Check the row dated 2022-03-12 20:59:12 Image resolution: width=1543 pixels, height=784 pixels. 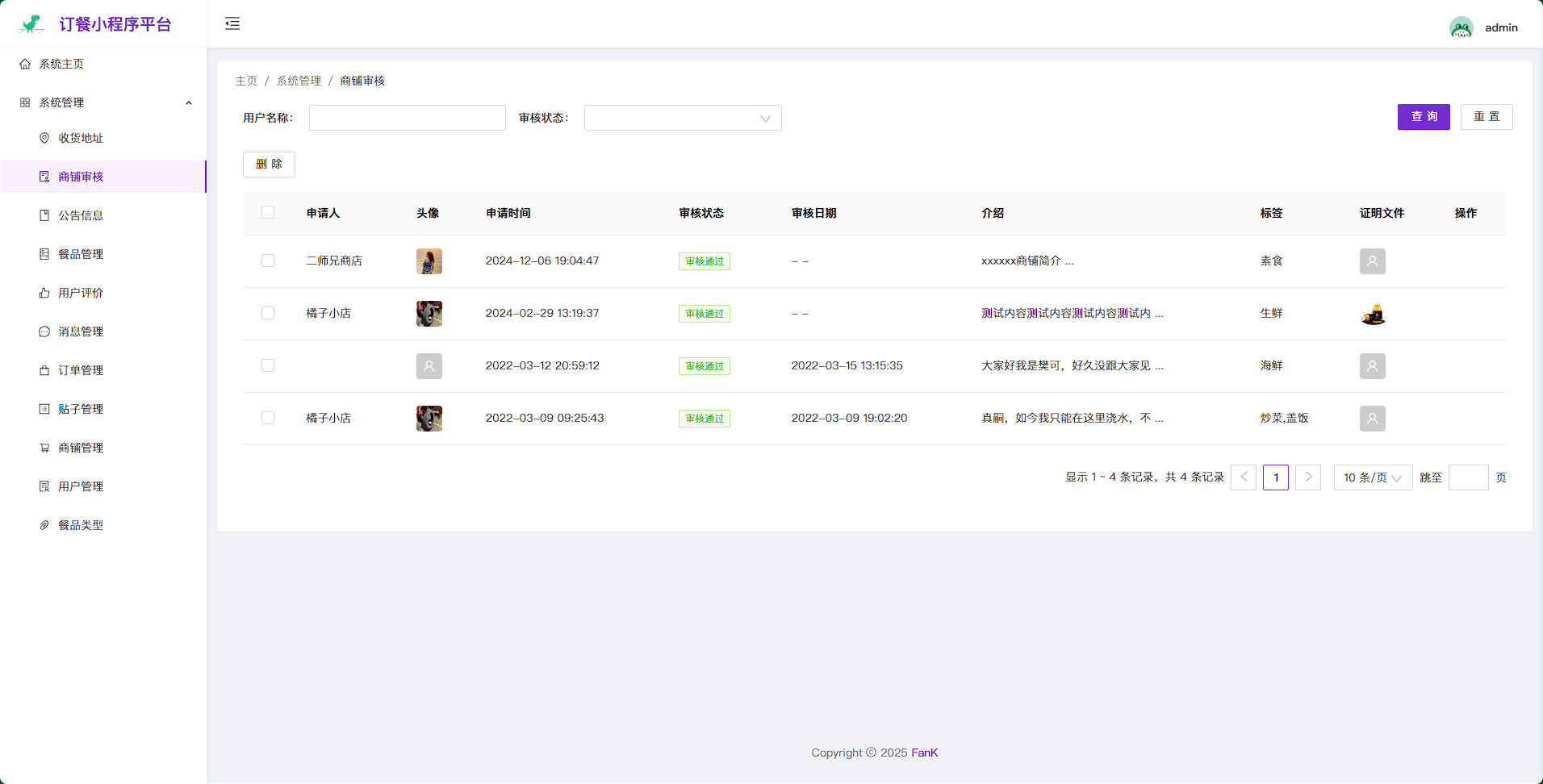point(268,366)
